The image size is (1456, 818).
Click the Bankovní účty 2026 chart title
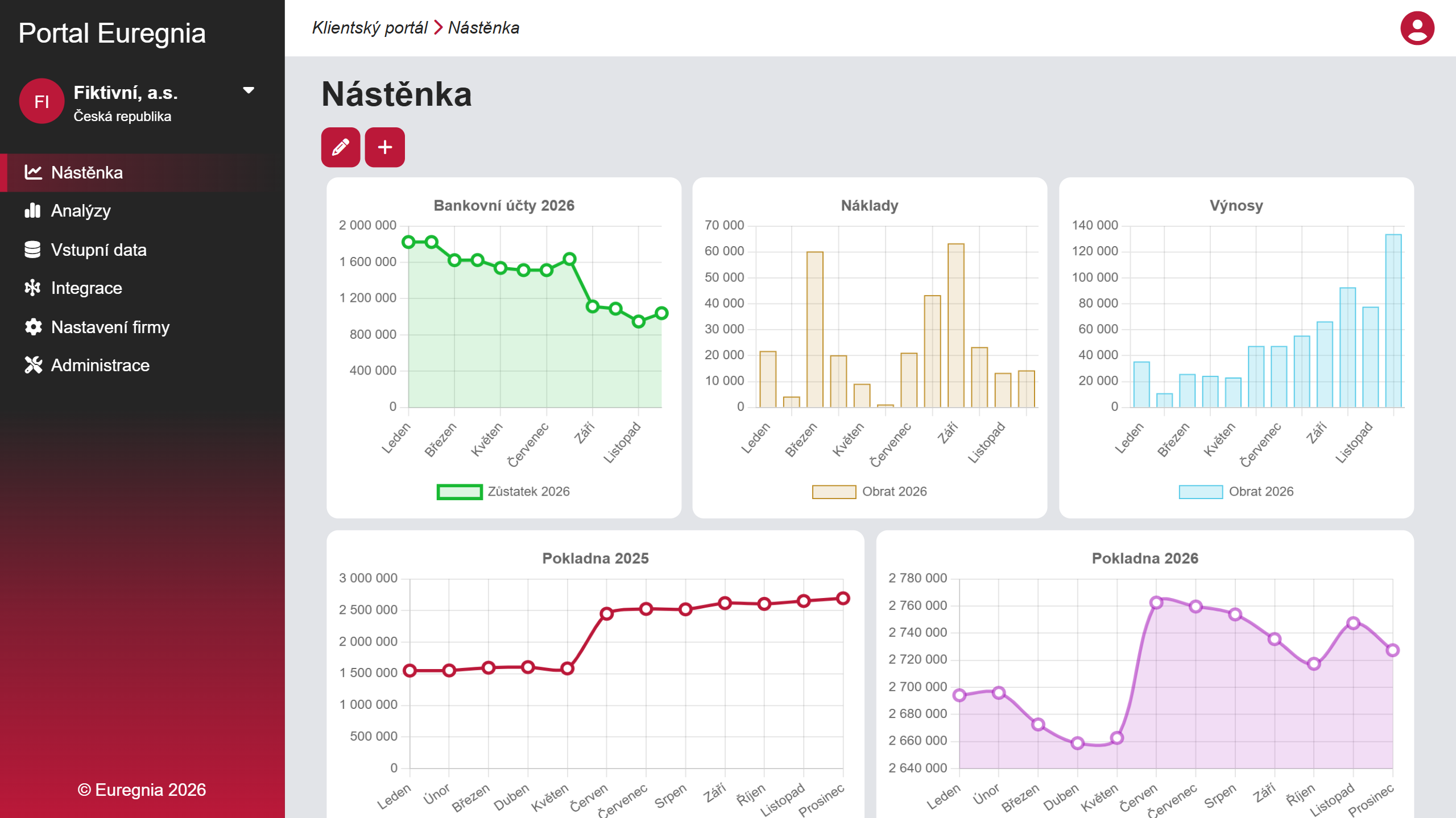pos(504,205)
